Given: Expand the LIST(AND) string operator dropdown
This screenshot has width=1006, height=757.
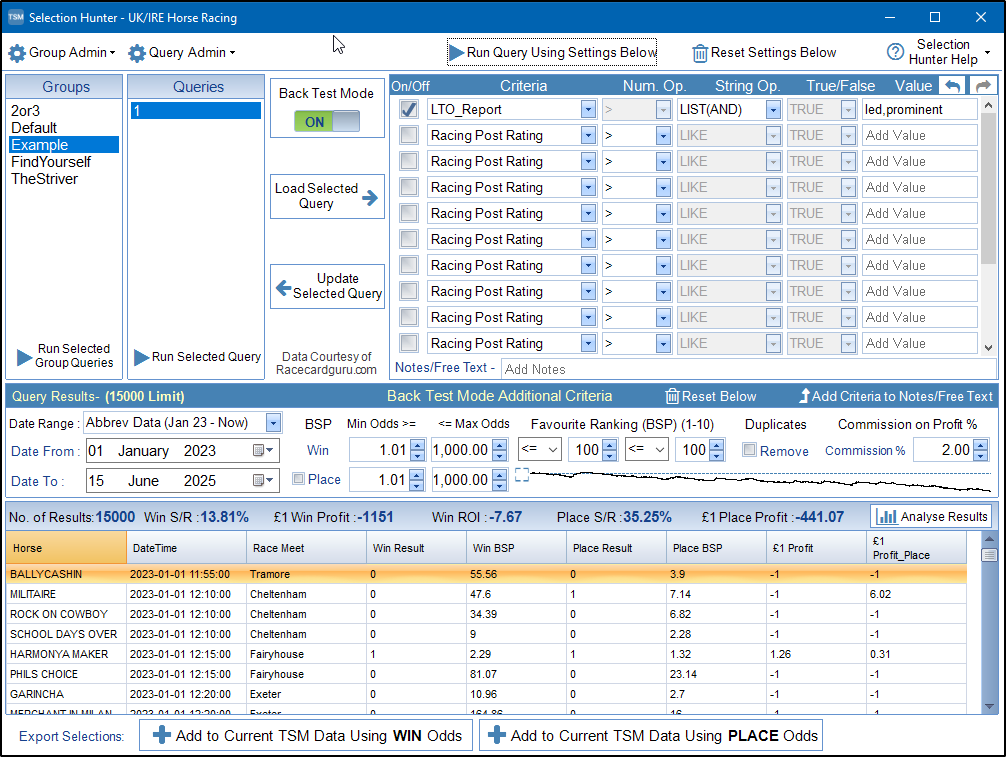Looking at the screenshot, I should pyautogui.click(x=772, y=109).
